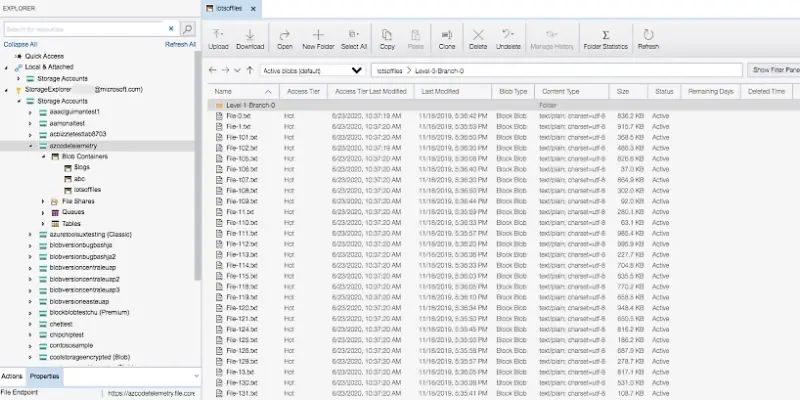Select the File-0.txt row

coord(504,116)
